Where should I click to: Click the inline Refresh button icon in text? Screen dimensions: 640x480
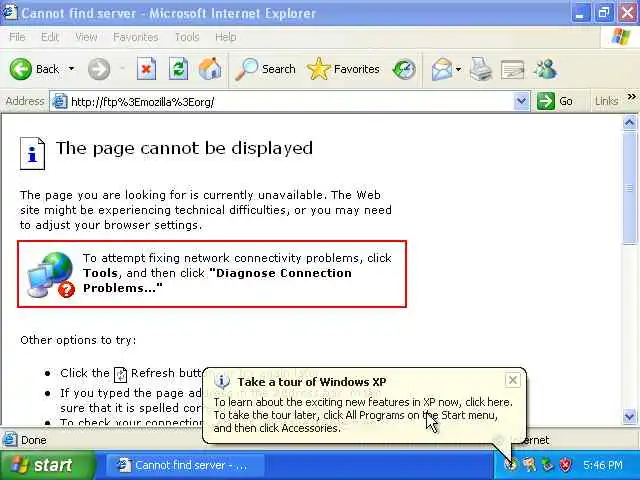tap(120, 374)
